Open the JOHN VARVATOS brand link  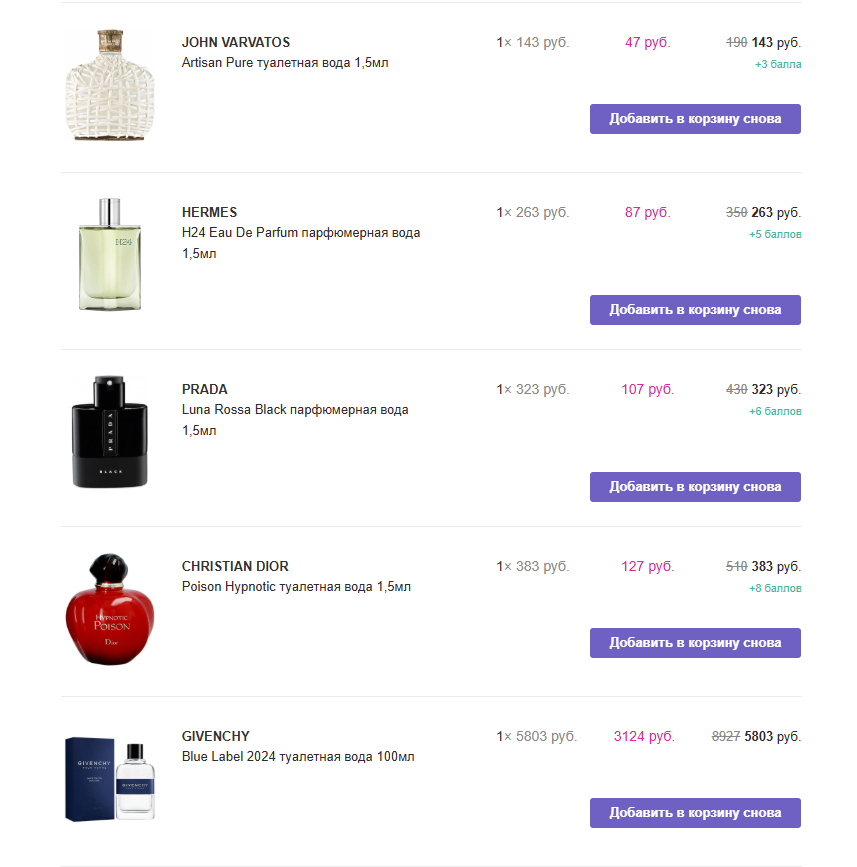236,42
